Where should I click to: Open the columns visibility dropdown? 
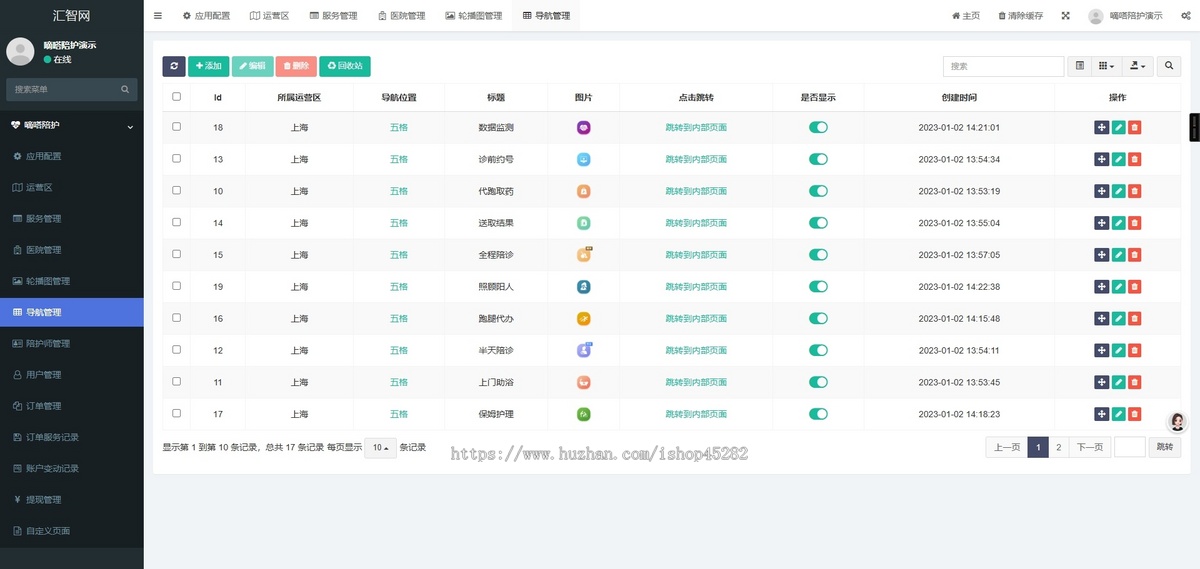coord(1106,66)
